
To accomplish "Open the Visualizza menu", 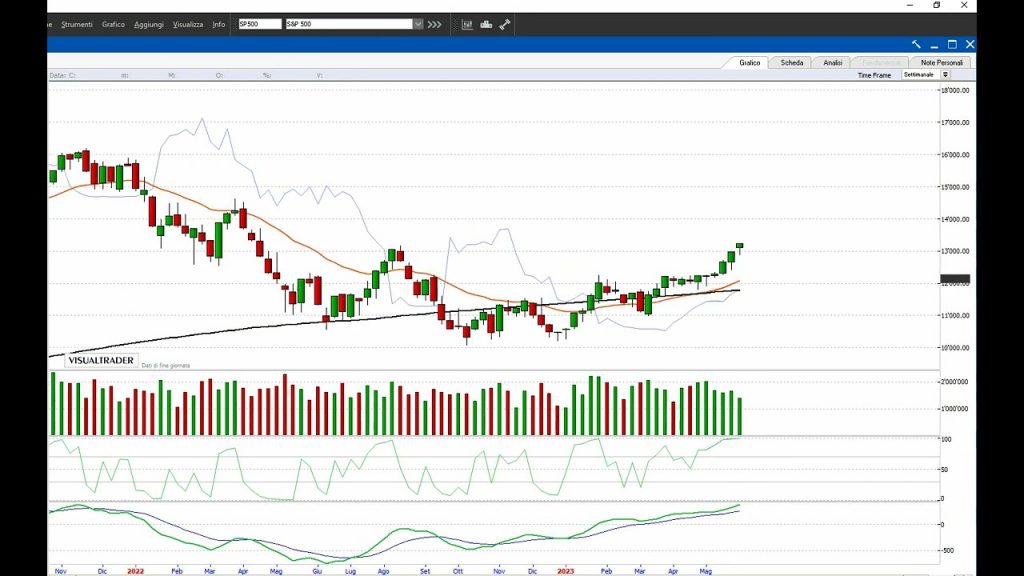I will click(187, 24).
